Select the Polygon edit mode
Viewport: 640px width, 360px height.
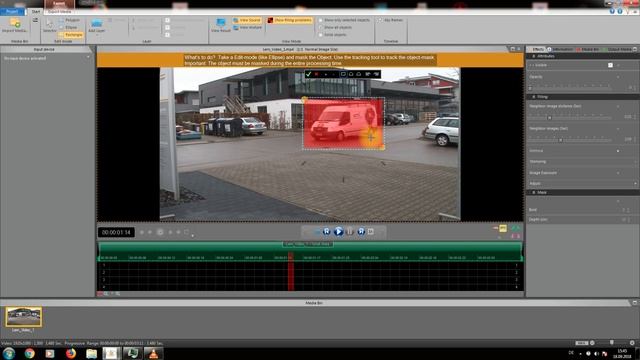(x=70, y=20)
